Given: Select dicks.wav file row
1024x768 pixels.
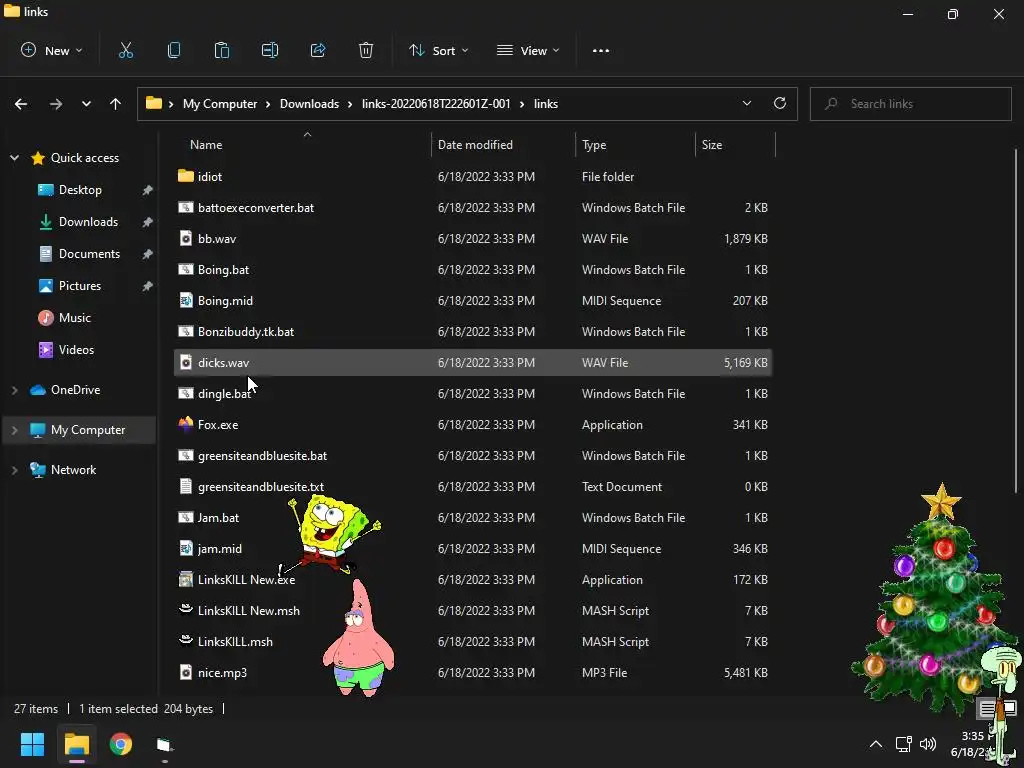Looking at the screenshot, I should click(x=472, y=362).
